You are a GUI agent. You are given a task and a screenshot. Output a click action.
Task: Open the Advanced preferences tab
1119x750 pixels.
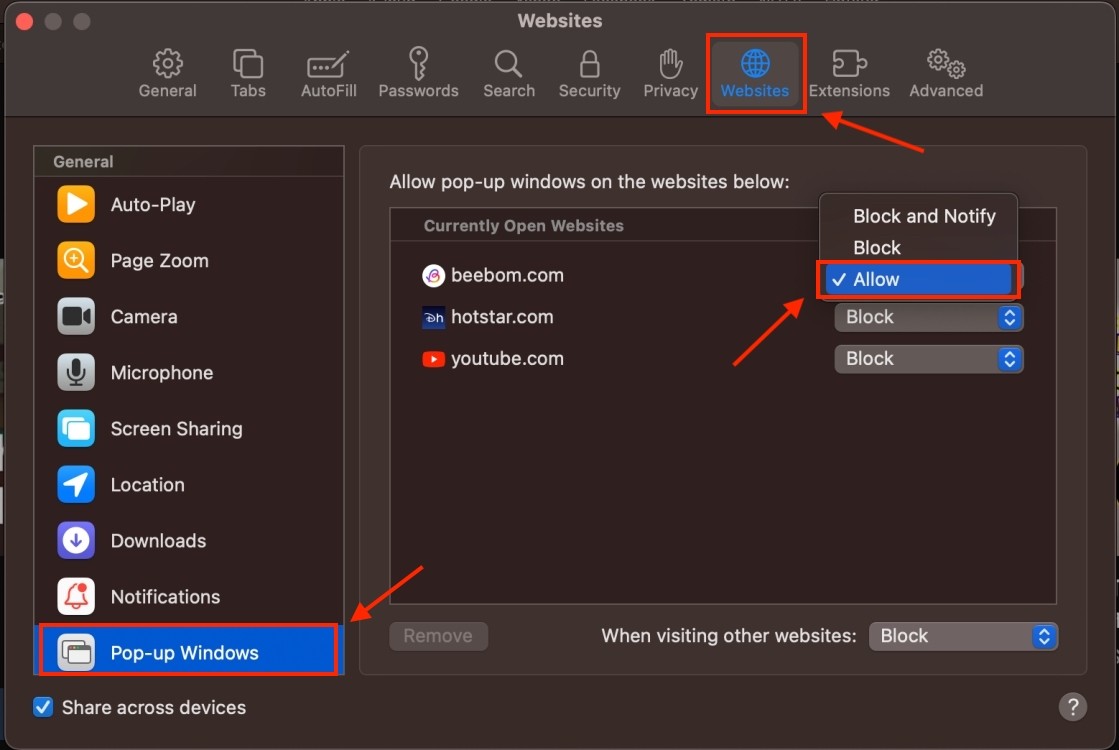(x=946, y=74)
